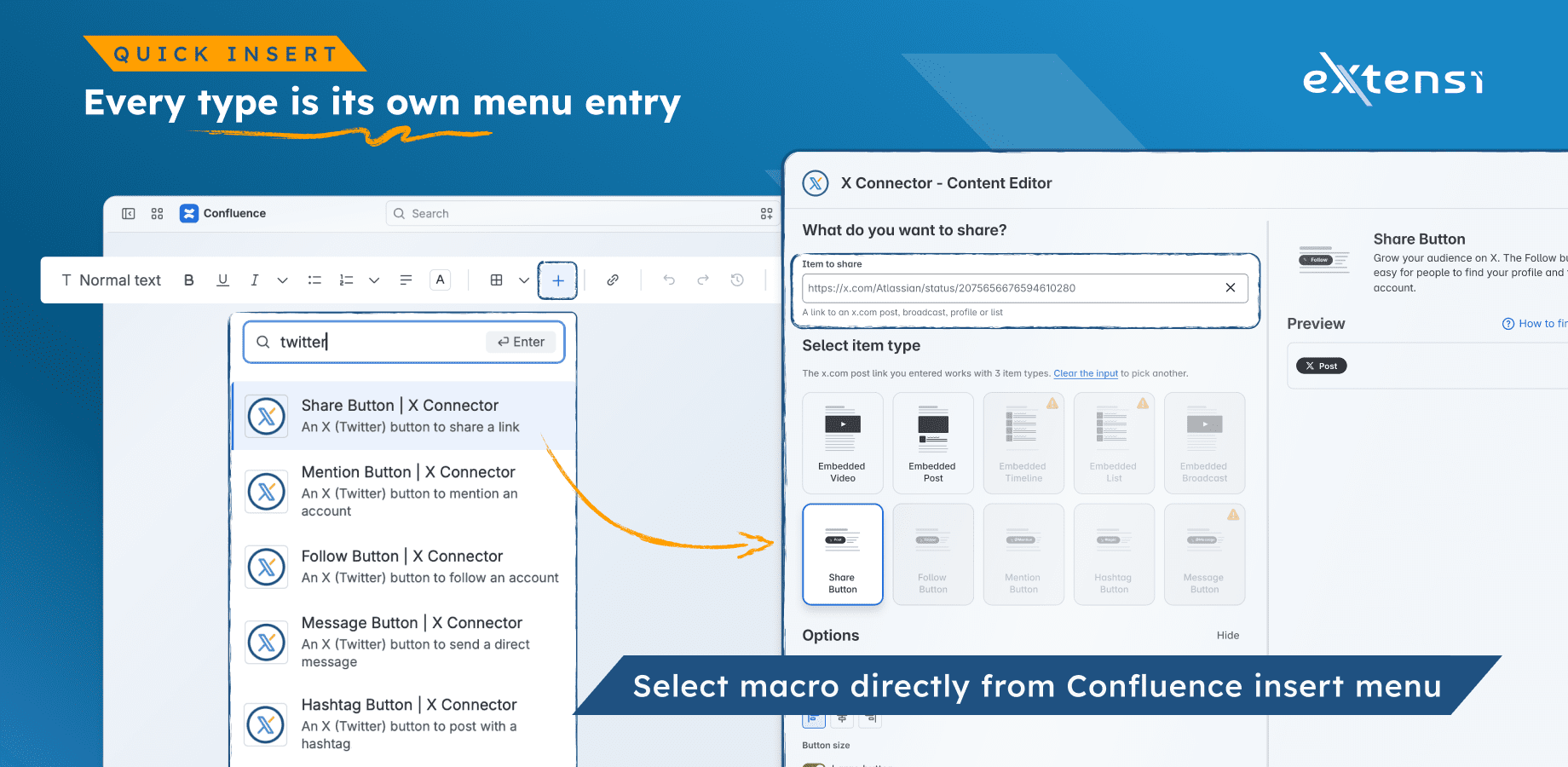Insert a bullet list

[x=314, y=280]
